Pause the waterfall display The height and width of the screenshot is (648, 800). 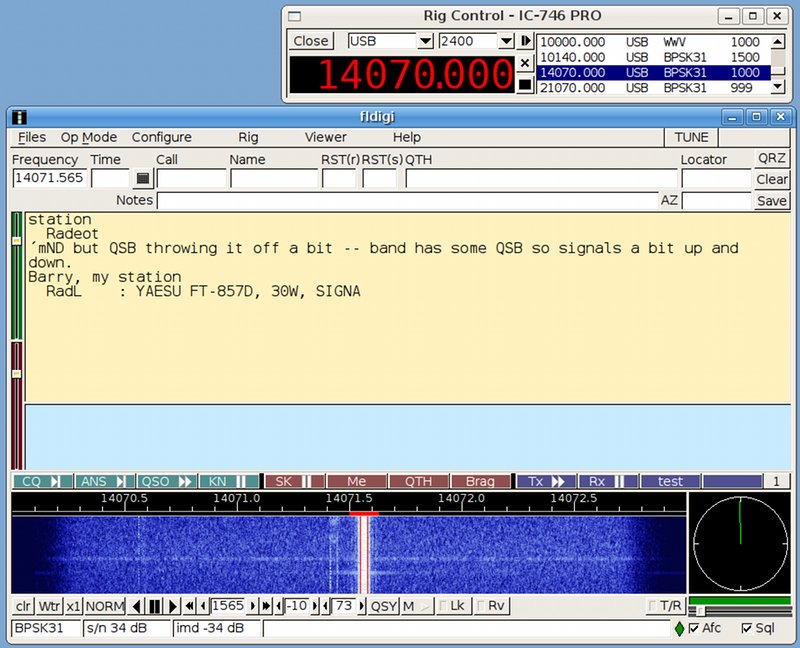point(155,606)
